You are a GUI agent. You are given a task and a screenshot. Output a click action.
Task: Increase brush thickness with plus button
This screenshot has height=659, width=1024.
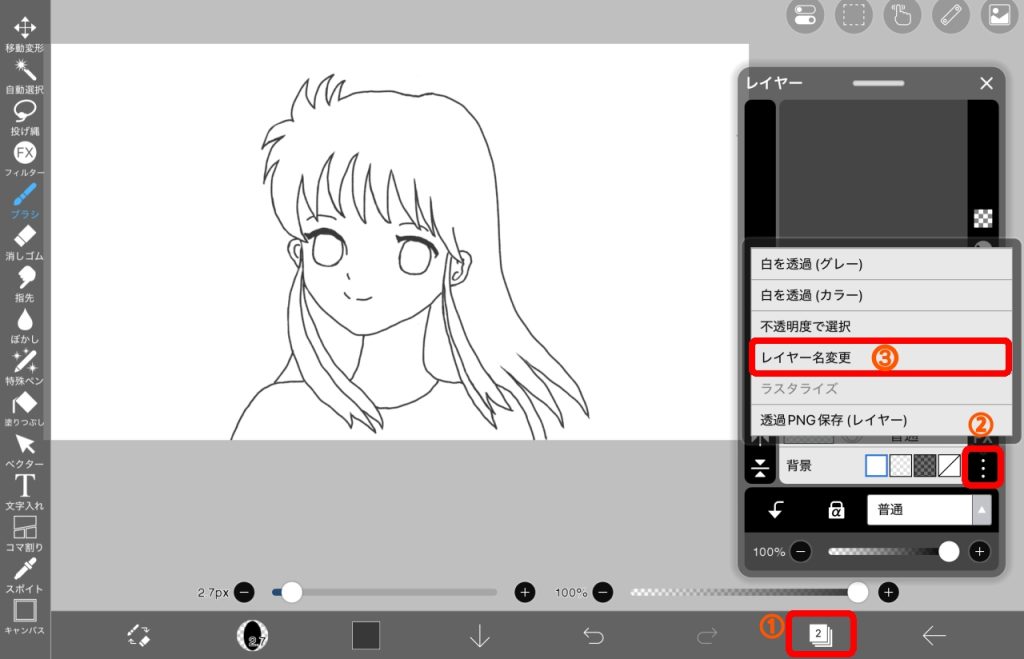[525, 592]
